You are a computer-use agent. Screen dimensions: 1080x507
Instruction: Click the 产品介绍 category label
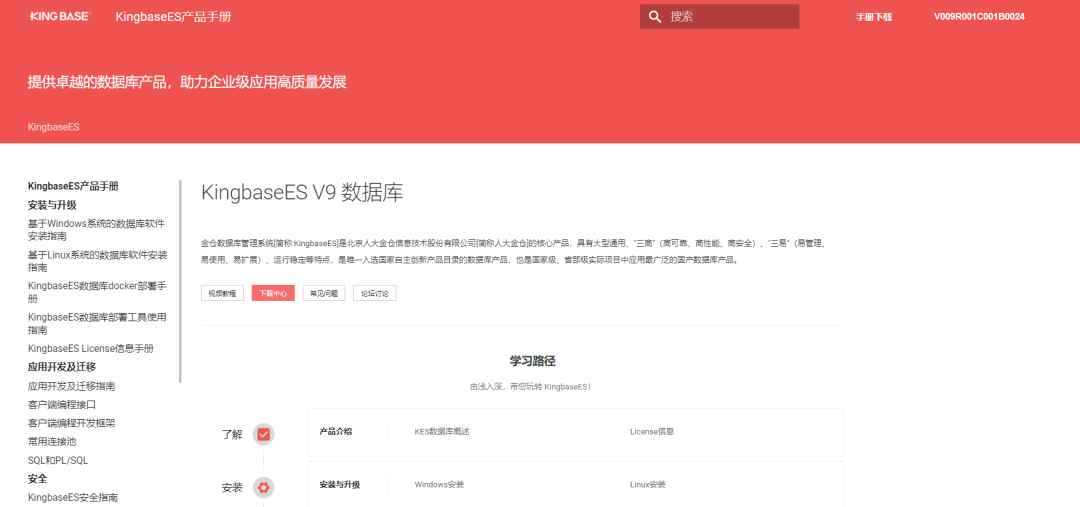[x=336, y=432]
